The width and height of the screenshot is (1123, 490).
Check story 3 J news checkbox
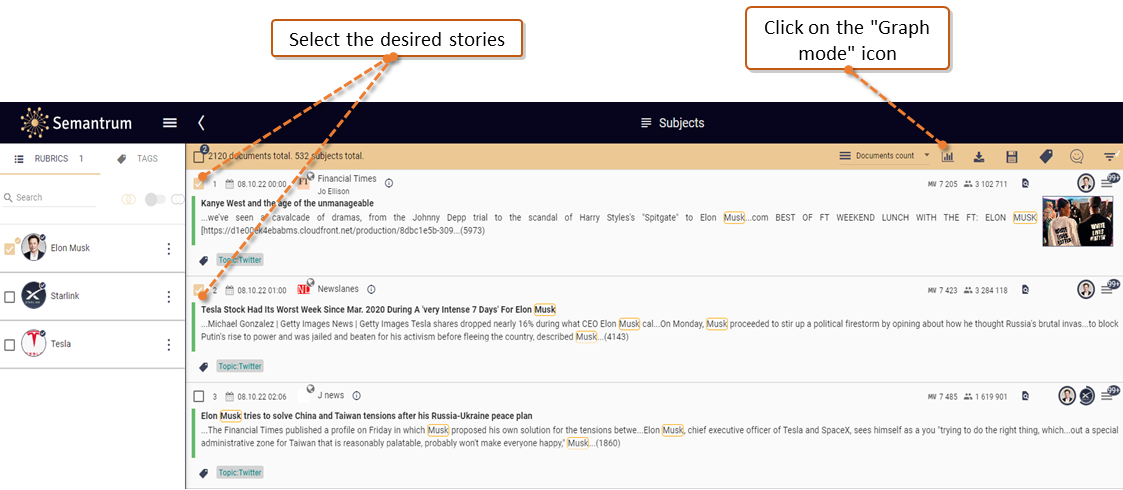[x=199, y=396]
